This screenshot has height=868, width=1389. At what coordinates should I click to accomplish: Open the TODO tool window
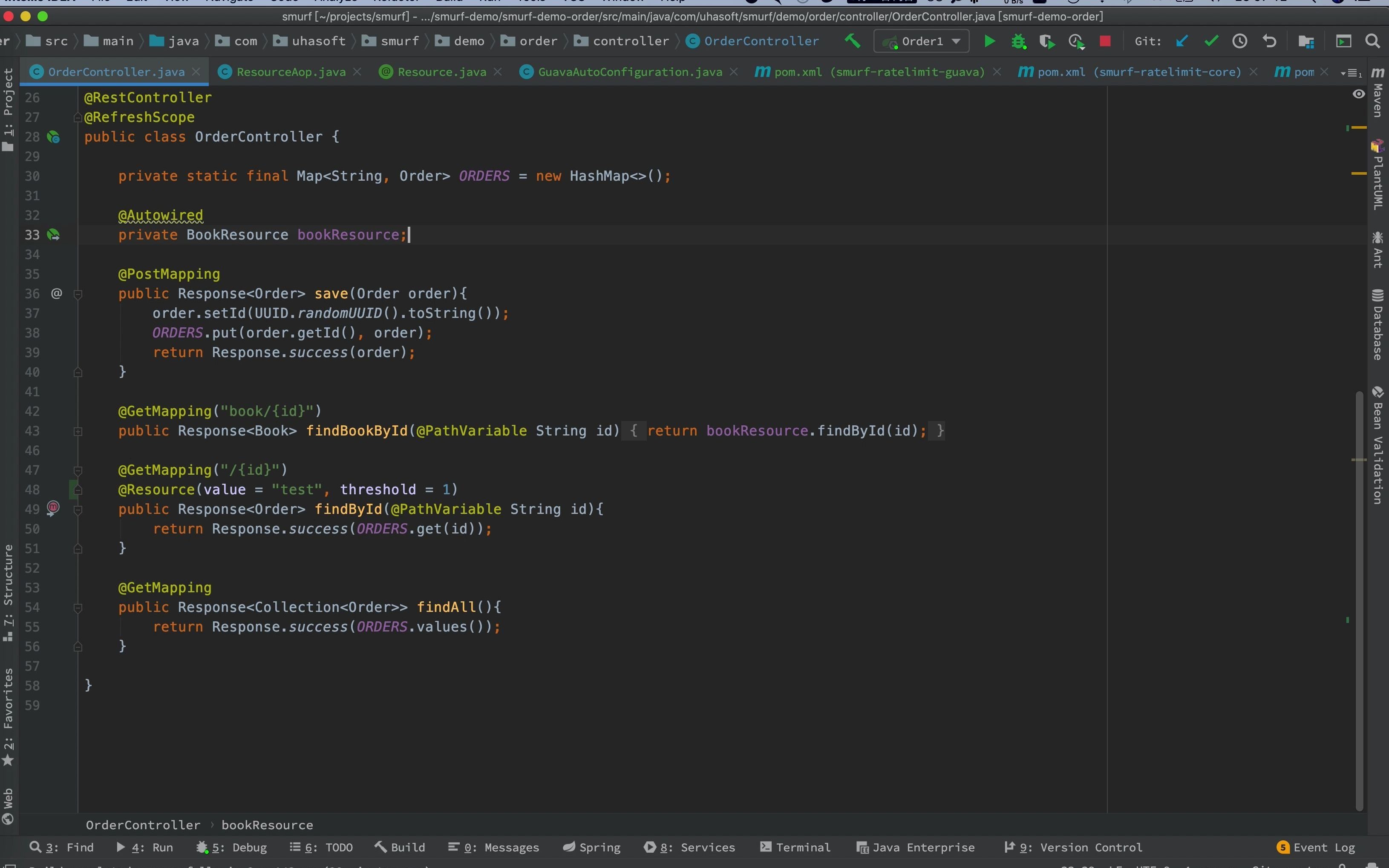point(321,847)
